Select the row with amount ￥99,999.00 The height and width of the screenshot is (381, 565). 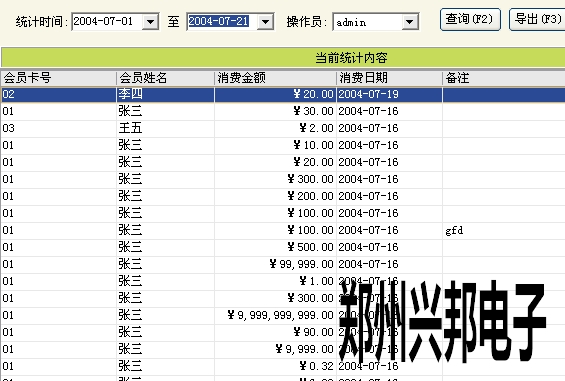coord(283,264)
